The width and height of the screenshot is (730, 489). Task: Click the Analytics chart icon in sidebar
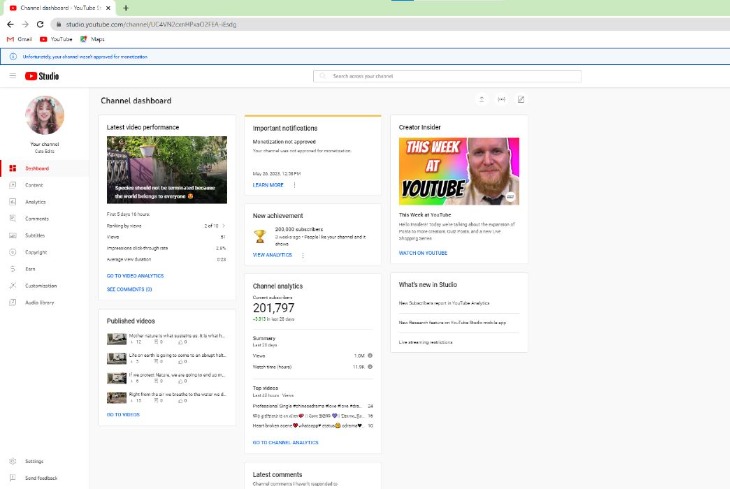13,202
